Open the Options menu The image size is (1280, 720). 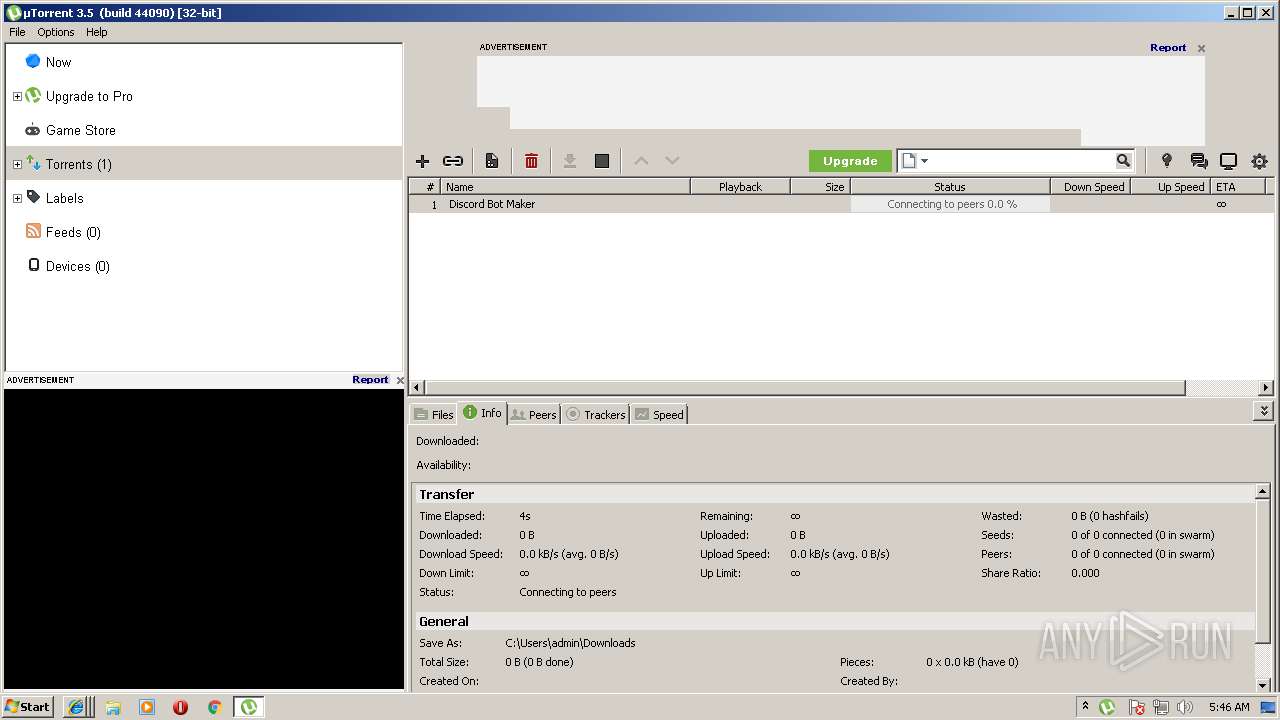coord(56,32)
